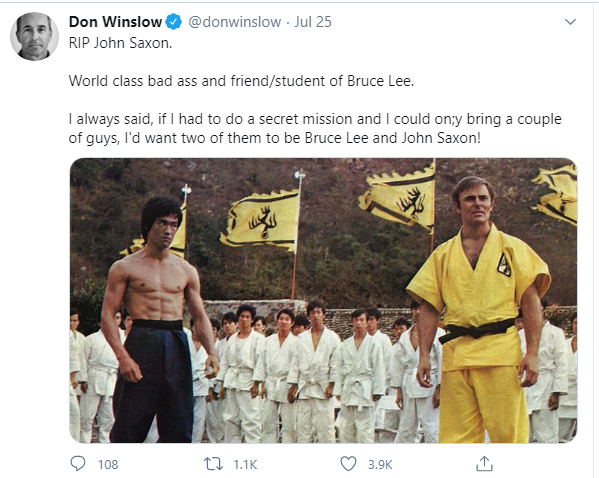The image size is (599, 478).
Task: Click the 'RIP John Saxon.' text line
Action: coord(120,43)
